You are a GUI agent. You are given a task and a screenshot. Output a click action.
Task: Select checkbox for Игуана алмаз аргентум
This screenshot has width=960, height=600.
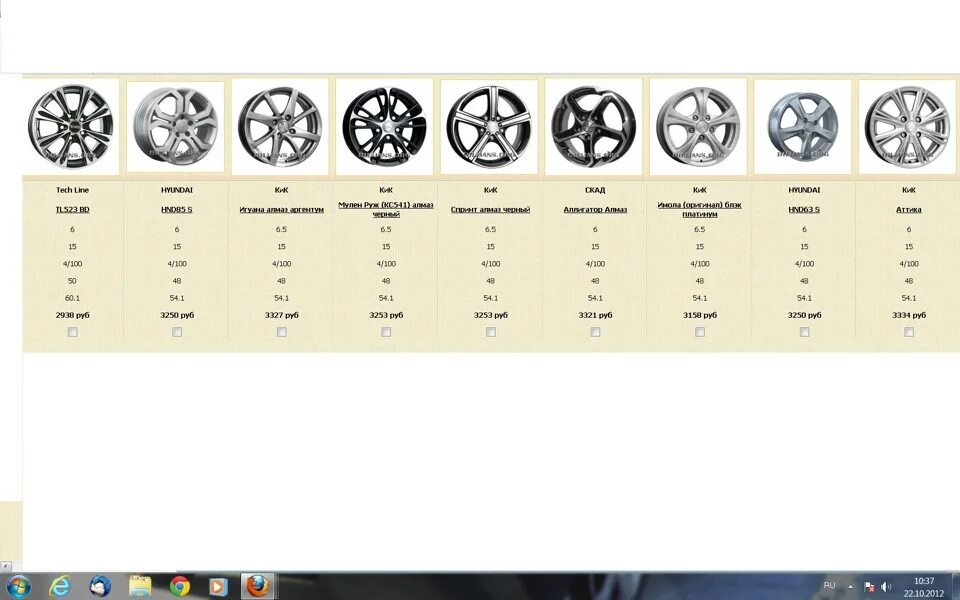click(x=282, y=332)
